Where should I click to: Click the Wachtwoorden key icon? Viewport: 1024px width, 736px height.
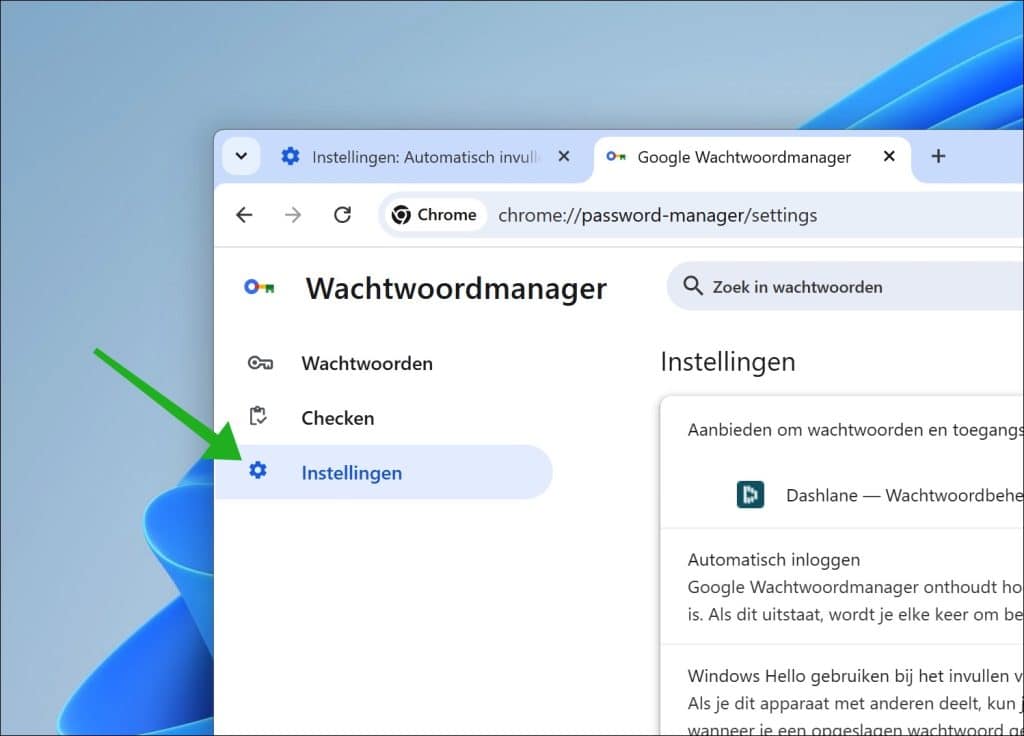[x=260, y=363]
